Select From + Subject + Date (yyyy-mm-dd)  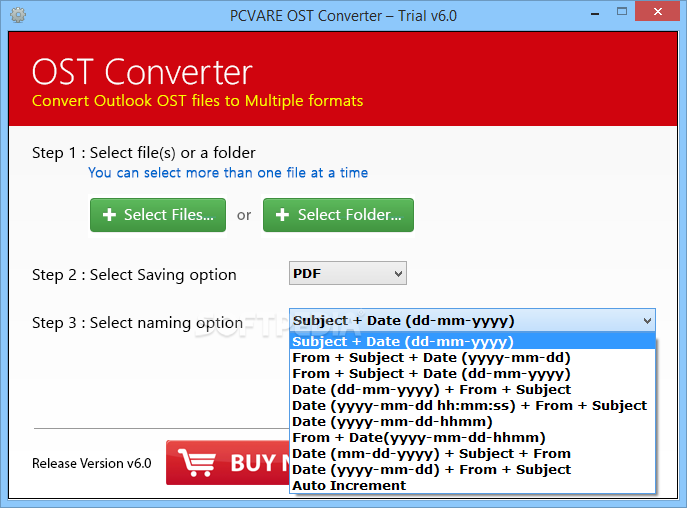472,357
